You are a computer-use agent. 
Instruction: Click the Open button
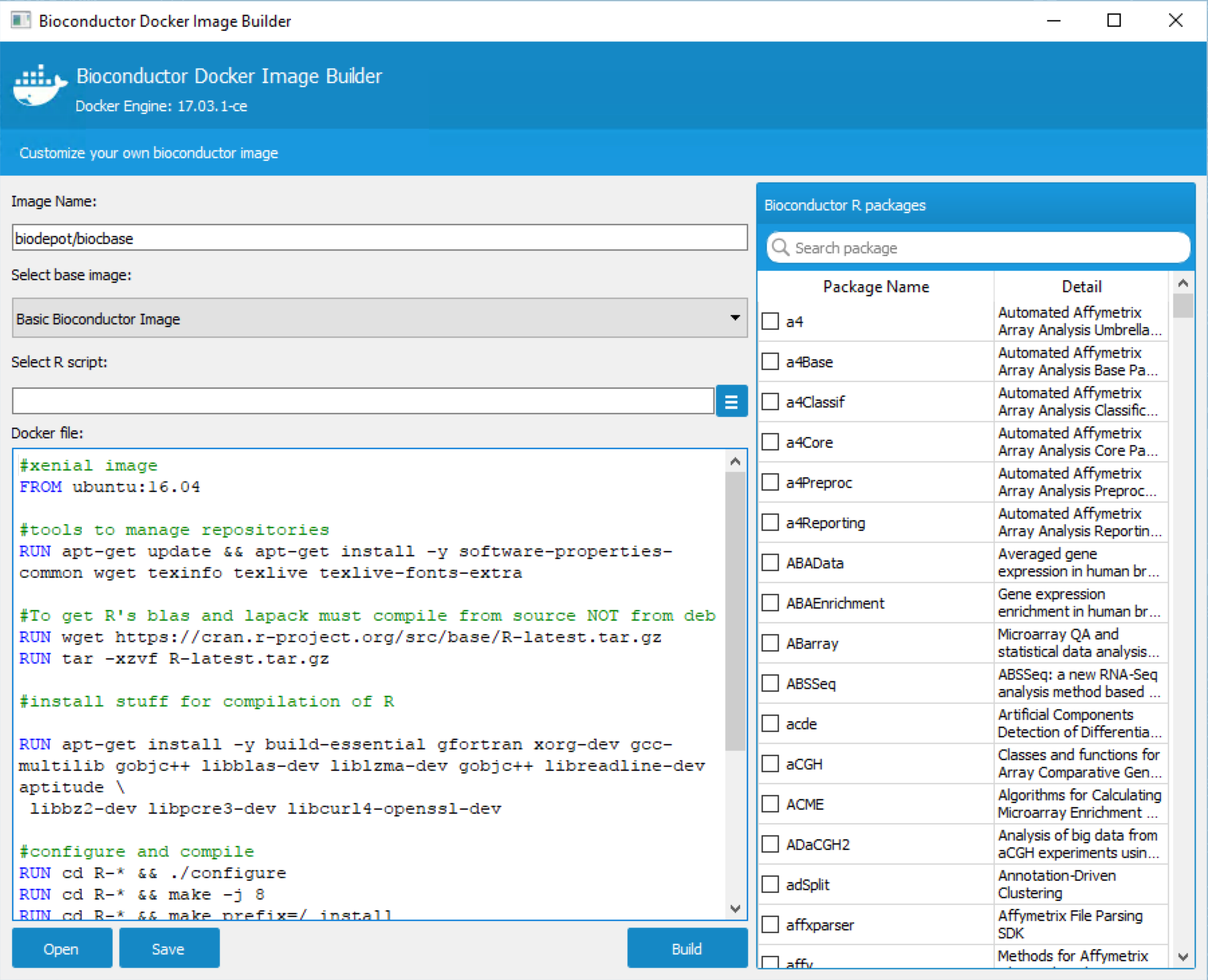62,948
